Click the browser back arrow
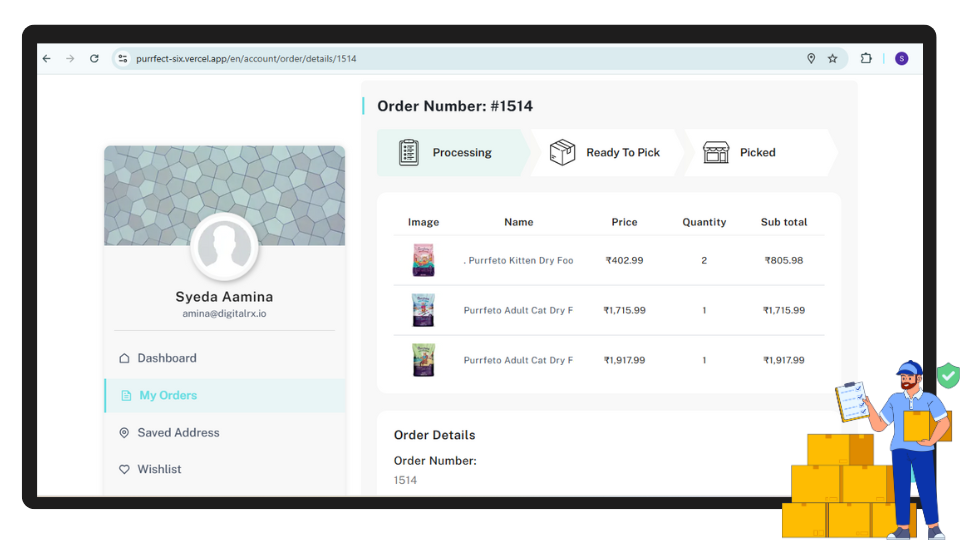The height and width of the screenshot is (540, 960). point(47,59)
